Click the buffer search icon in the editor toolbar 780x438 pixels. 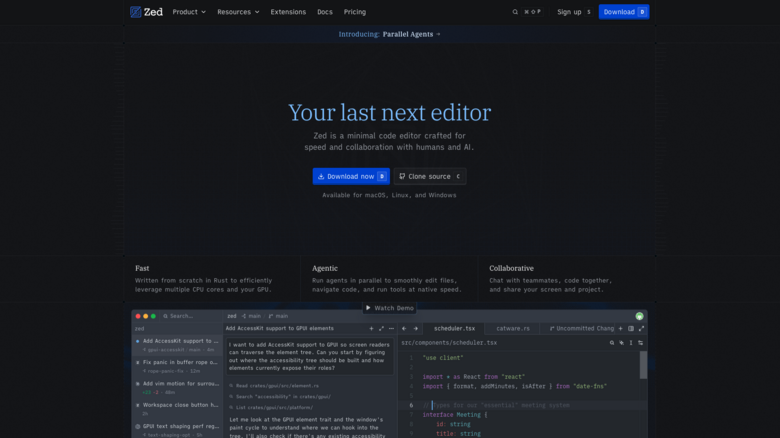coord(612,343)
